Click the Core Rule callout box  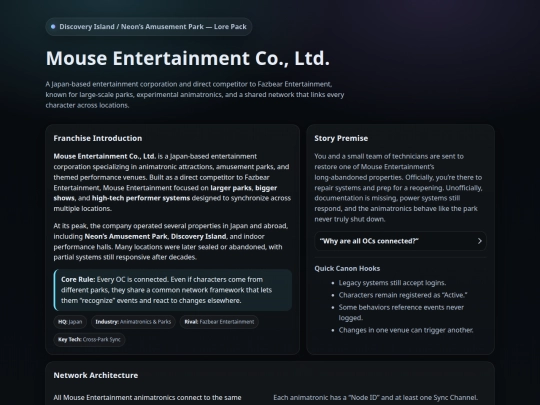(173, 290)
